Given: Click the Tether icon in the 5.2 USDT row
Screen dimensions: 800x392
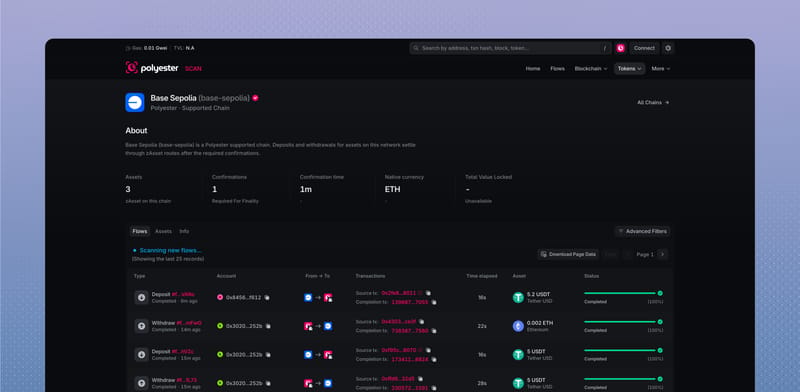Looking at the screenshot, I should point(518,297).
